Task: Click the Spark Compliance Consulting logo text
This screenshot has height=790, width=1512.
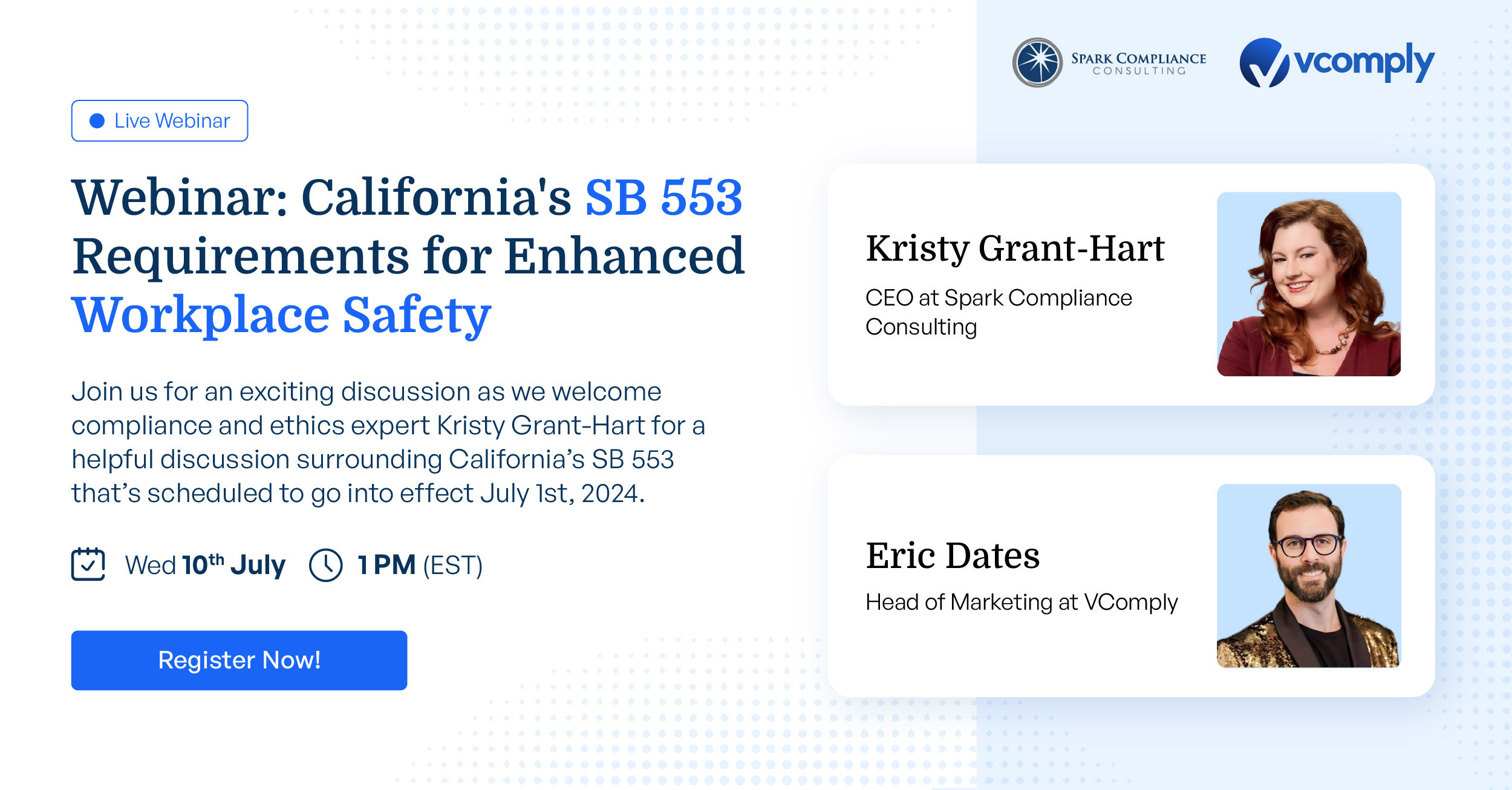Action: (x=1138, y=64)
